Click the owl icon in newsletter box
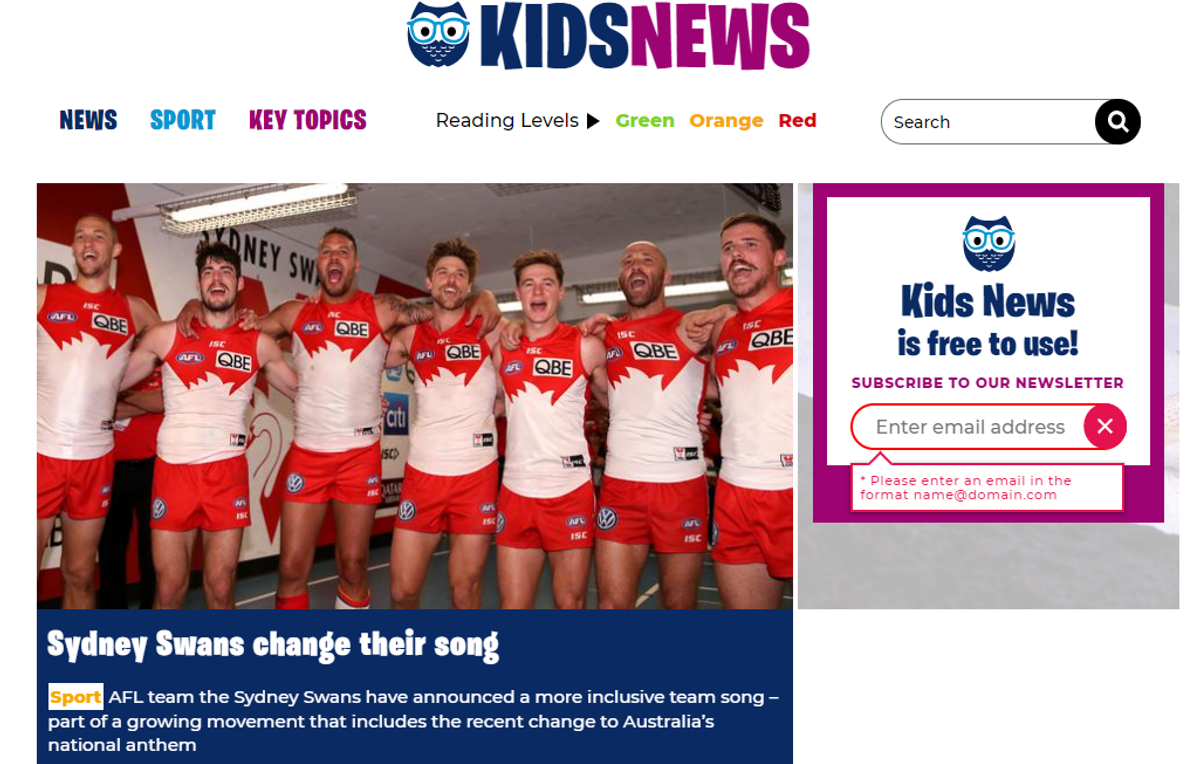 click(988, 244)
